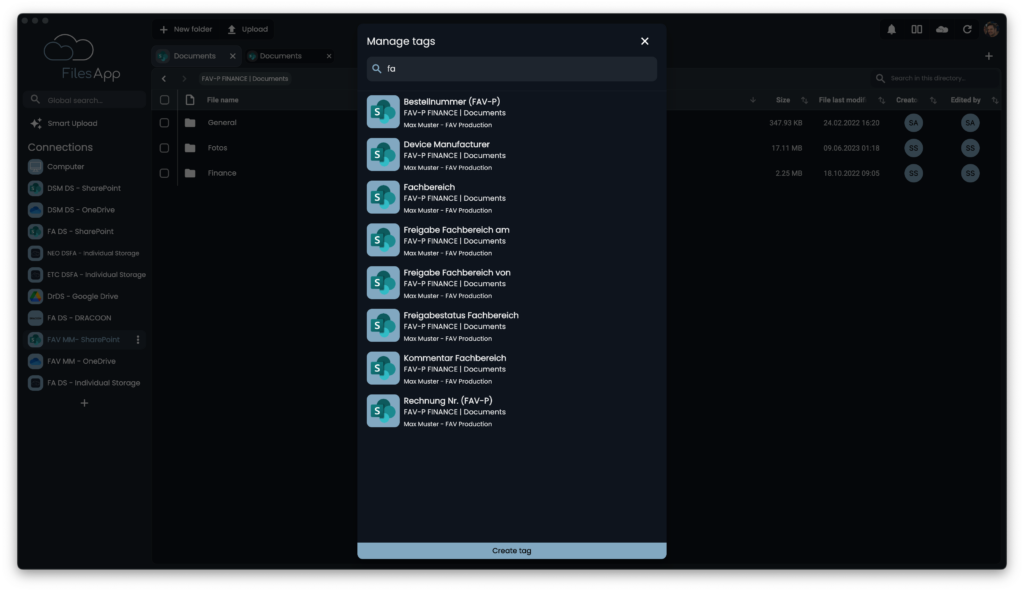Click SharePoint icon beside Freigabestatus Fachbereich

coord(383,326)
